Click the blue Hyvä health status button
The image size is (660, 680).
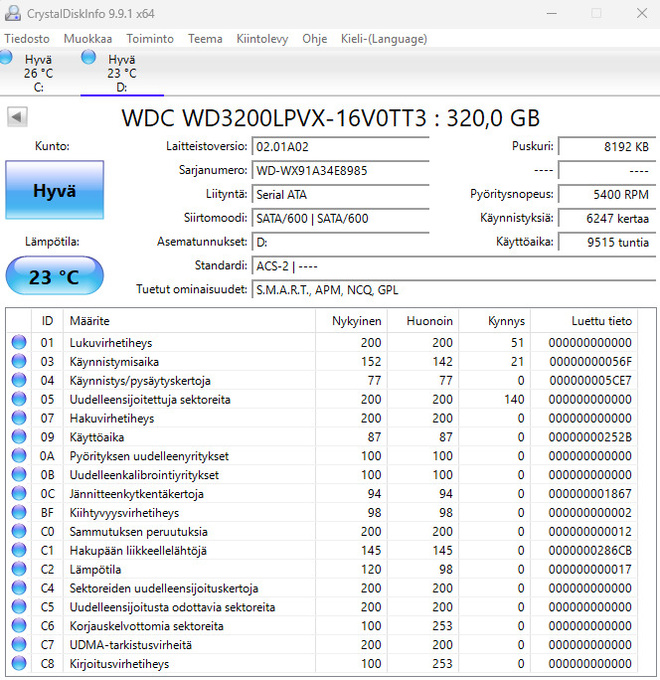coord(55,190)
